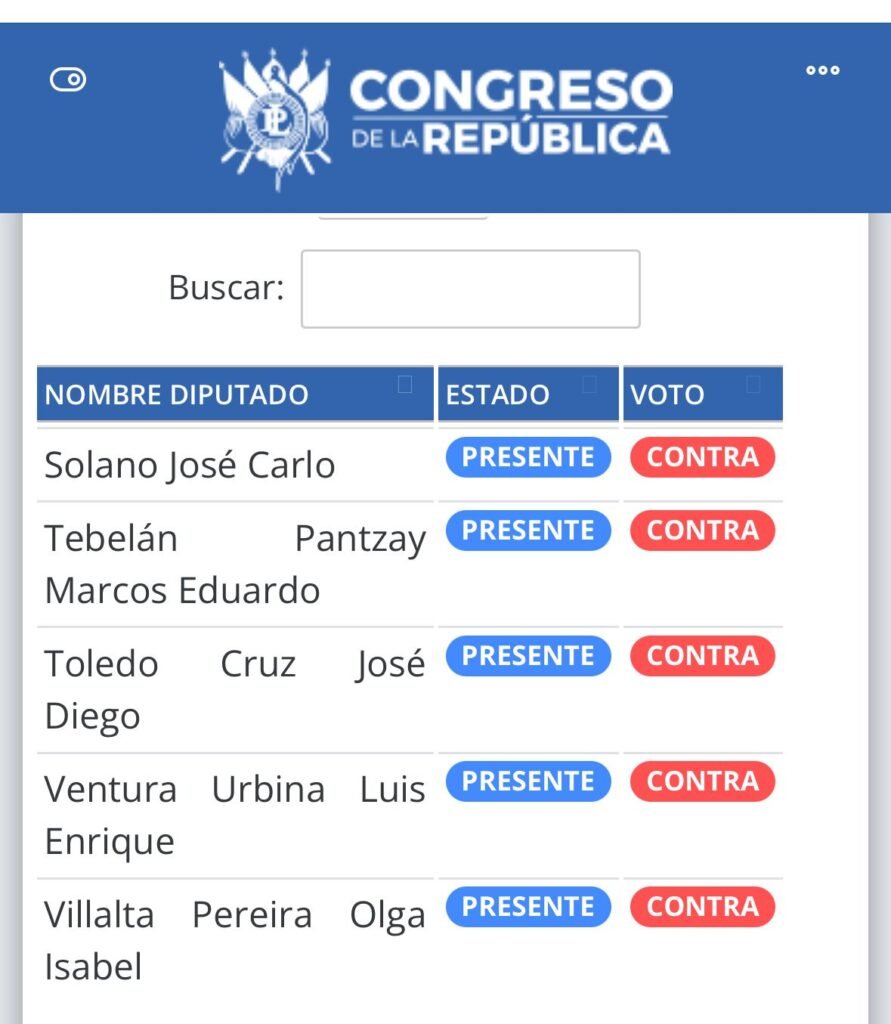Click the Congreso de la República emblem logo

[x=273, y=119]
